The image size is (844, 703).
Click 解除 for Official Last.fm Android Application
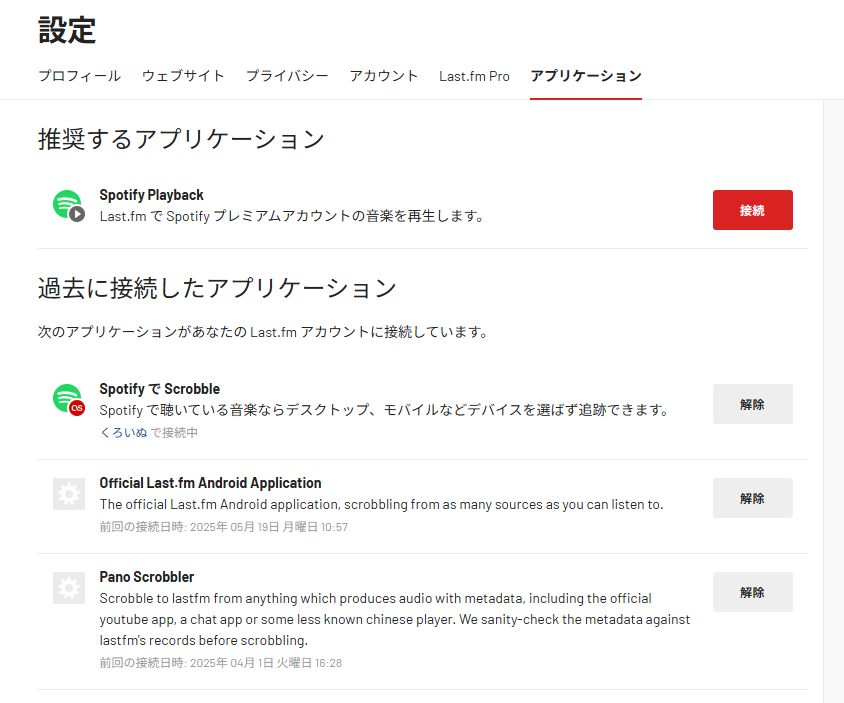(x=752, y=498)
